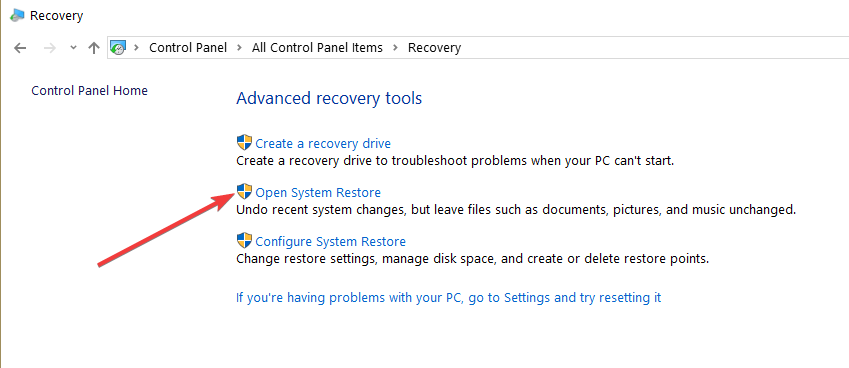Launch Open System Restore link
This screenshot has width=849, height=368.
click(x=318, y=193)
